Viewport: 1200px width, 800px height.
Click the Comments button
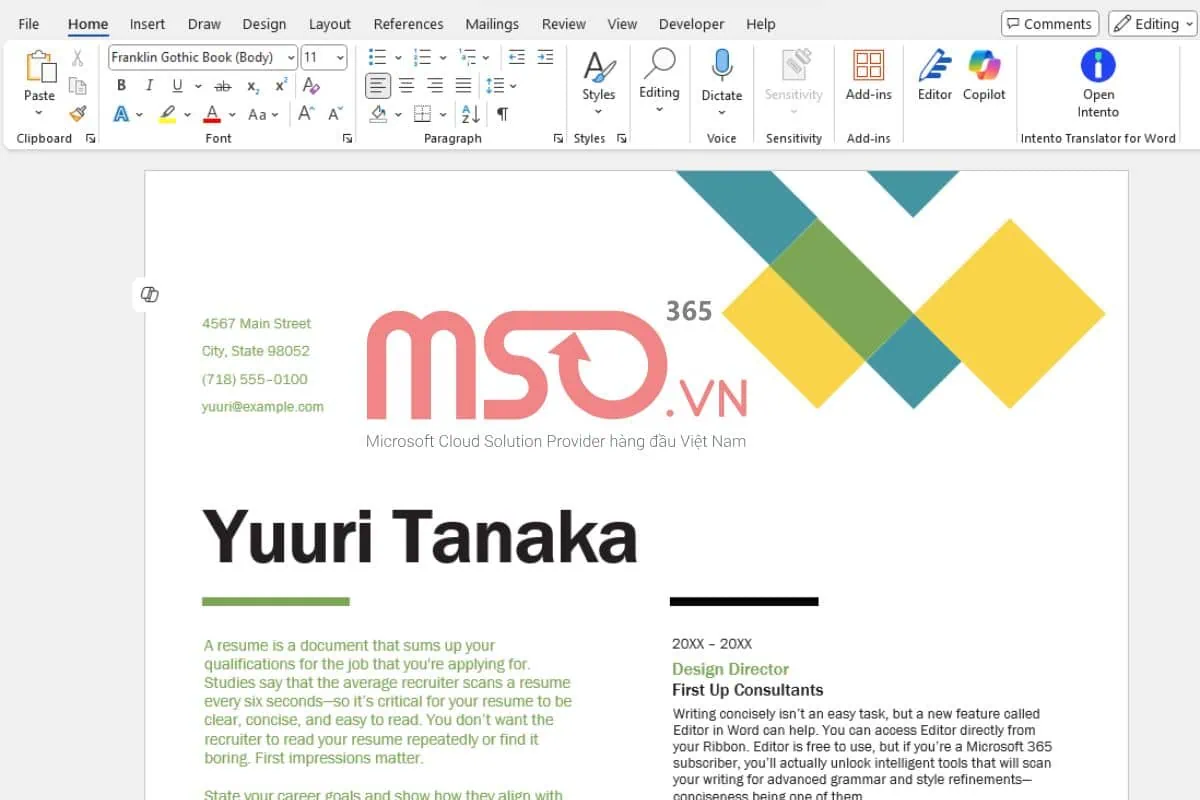tap(1049, 23)
